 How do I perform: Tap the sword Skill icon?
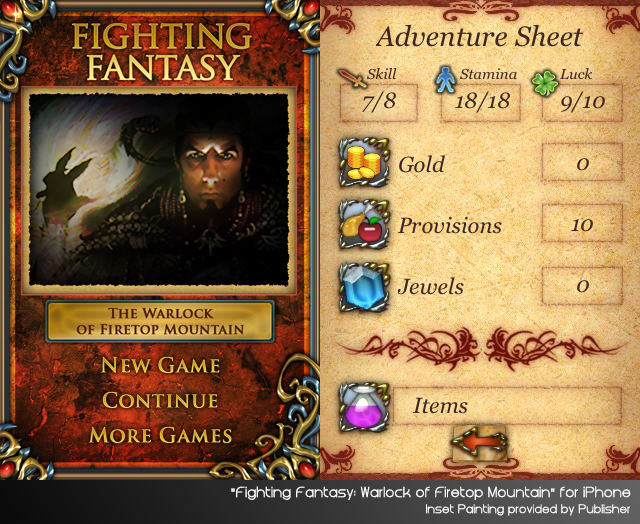(x=352, y=78)
